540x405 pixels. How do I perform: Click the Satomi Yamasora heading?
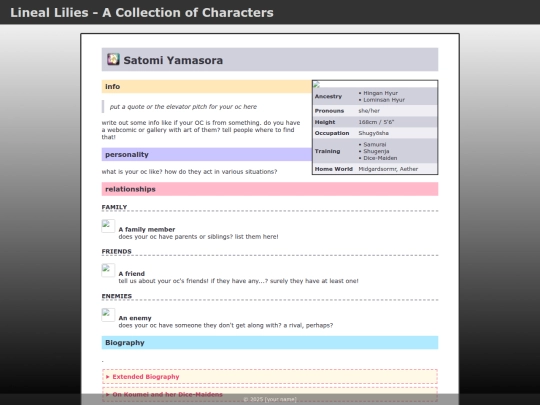pyautogui.click(x=173, y=60)
